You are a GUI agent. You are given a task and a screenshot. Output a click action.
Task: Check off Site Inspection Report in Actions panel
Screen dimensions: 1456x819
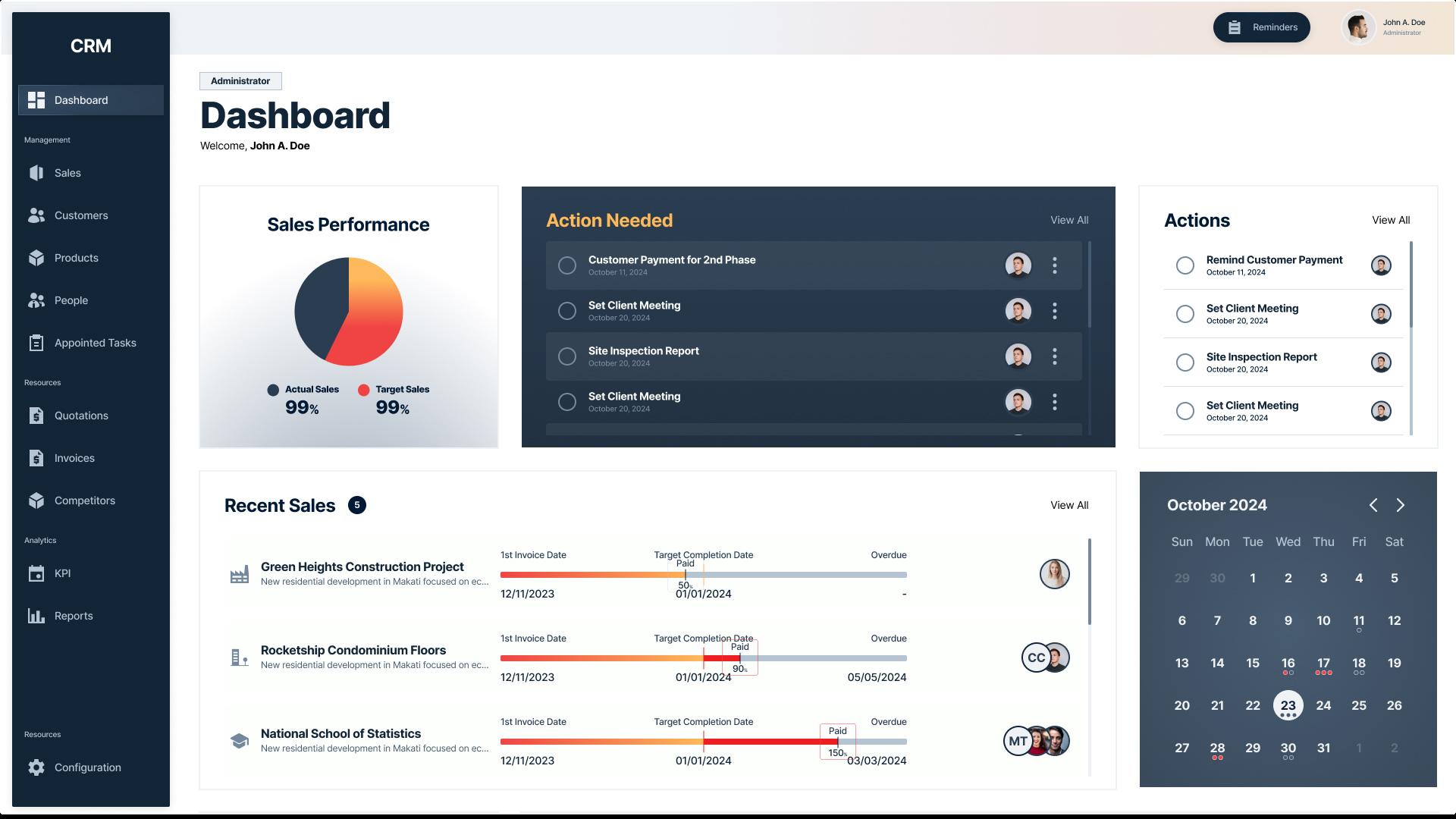tap(1185, 362)
